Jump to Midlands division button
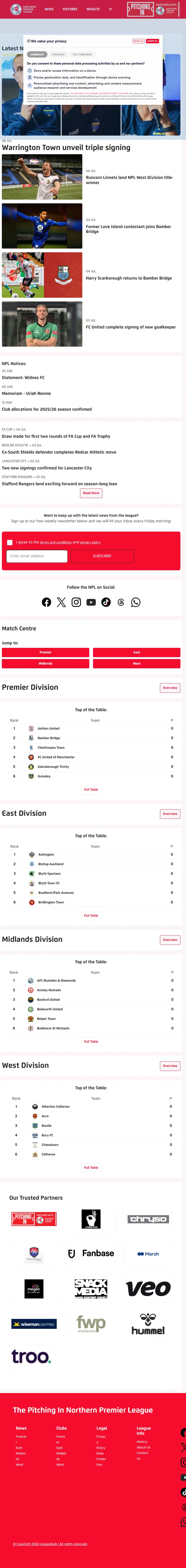This screenshot has height=1568, width=186. 46,663
